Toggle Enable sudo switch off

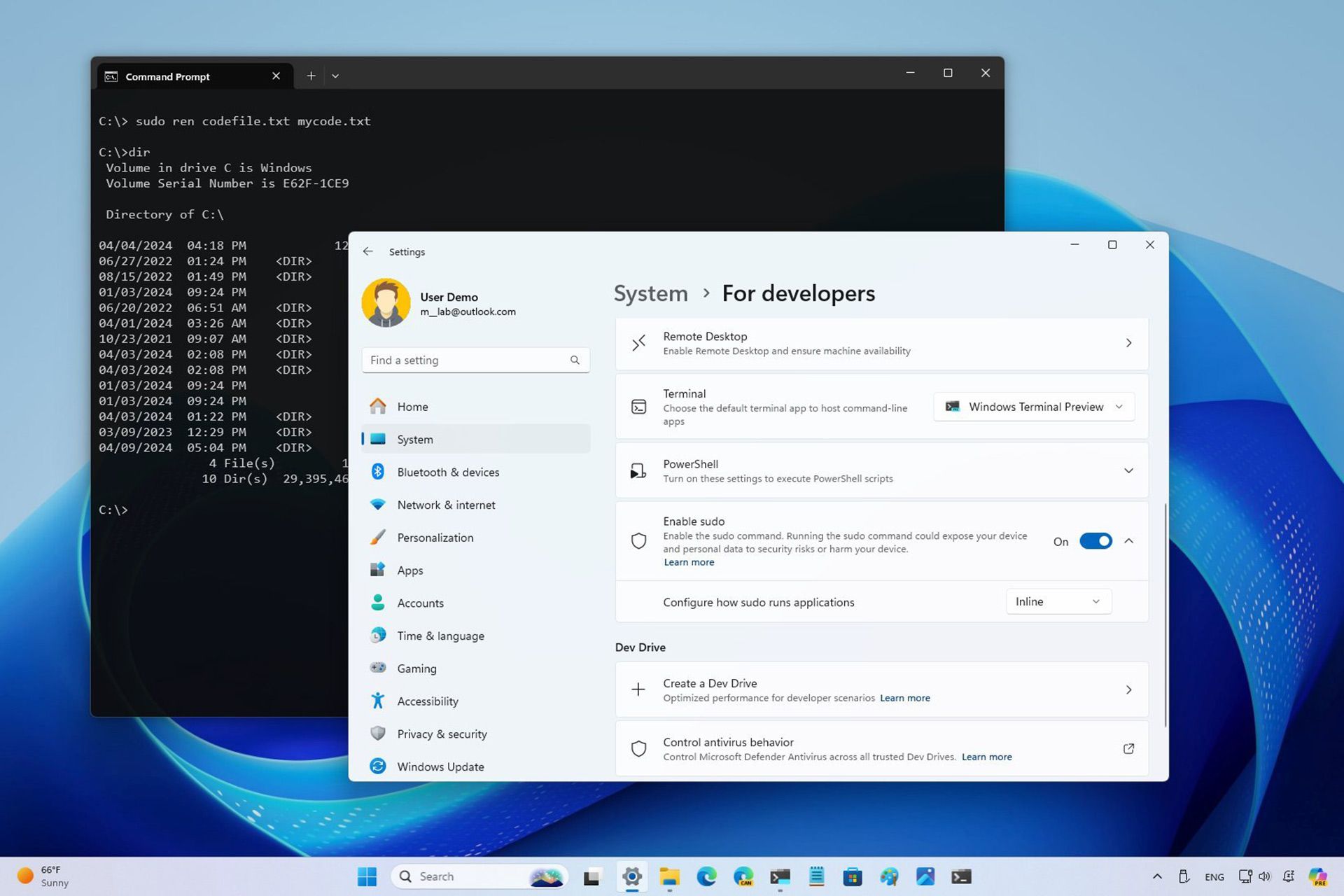point(1094,540)
